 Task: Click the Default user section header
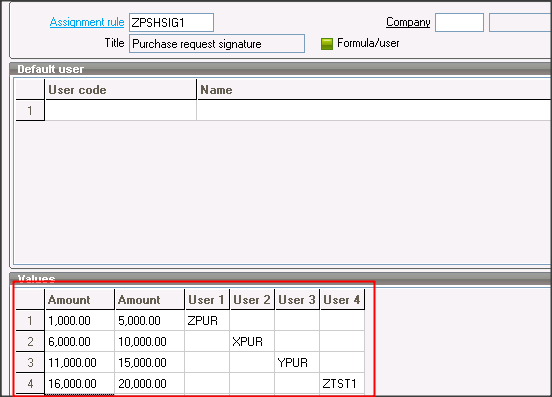(281, 69)
